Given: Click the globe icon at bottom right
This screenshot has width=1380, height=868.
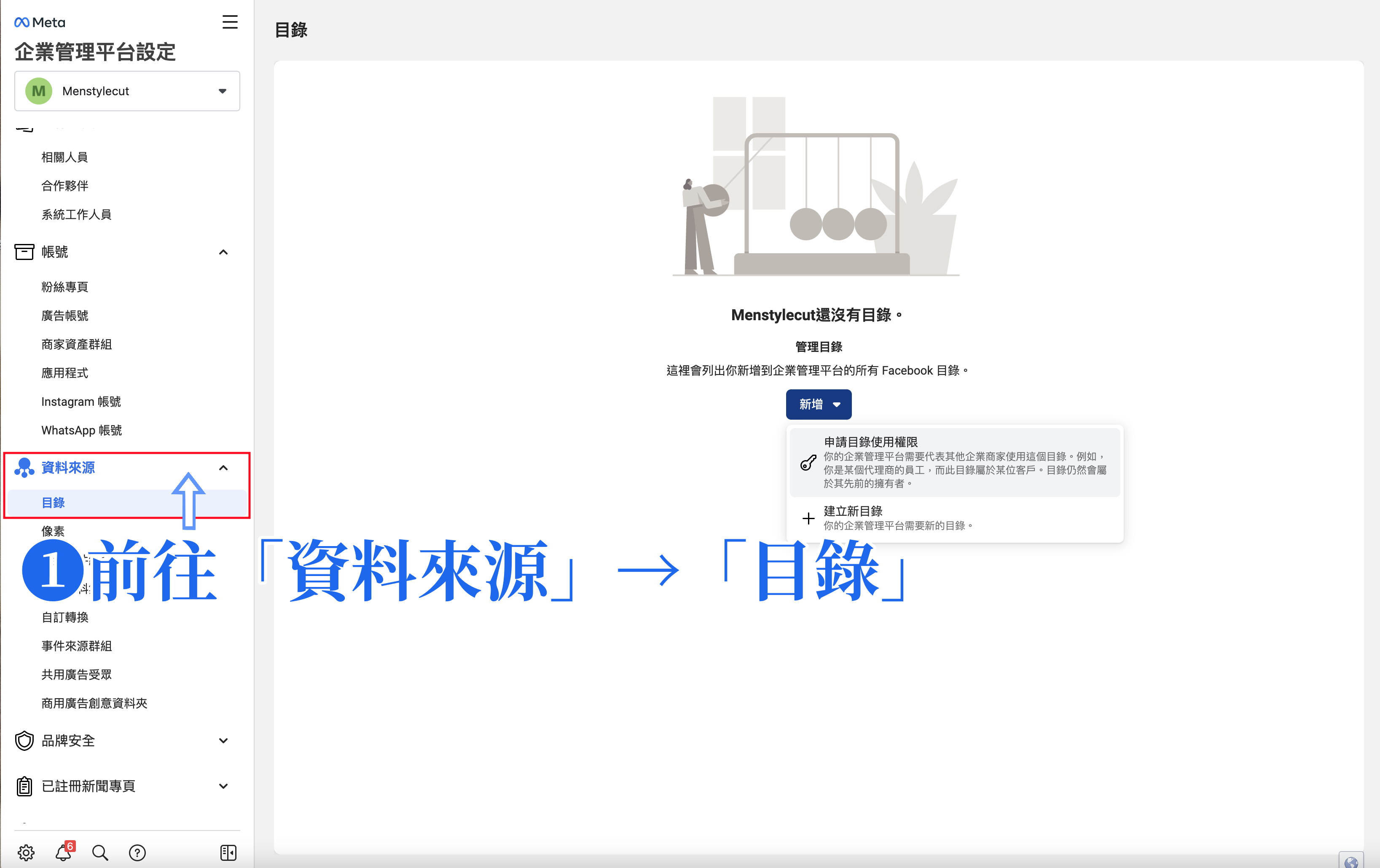Looking at the screenshot, I should coord(1351,861).
